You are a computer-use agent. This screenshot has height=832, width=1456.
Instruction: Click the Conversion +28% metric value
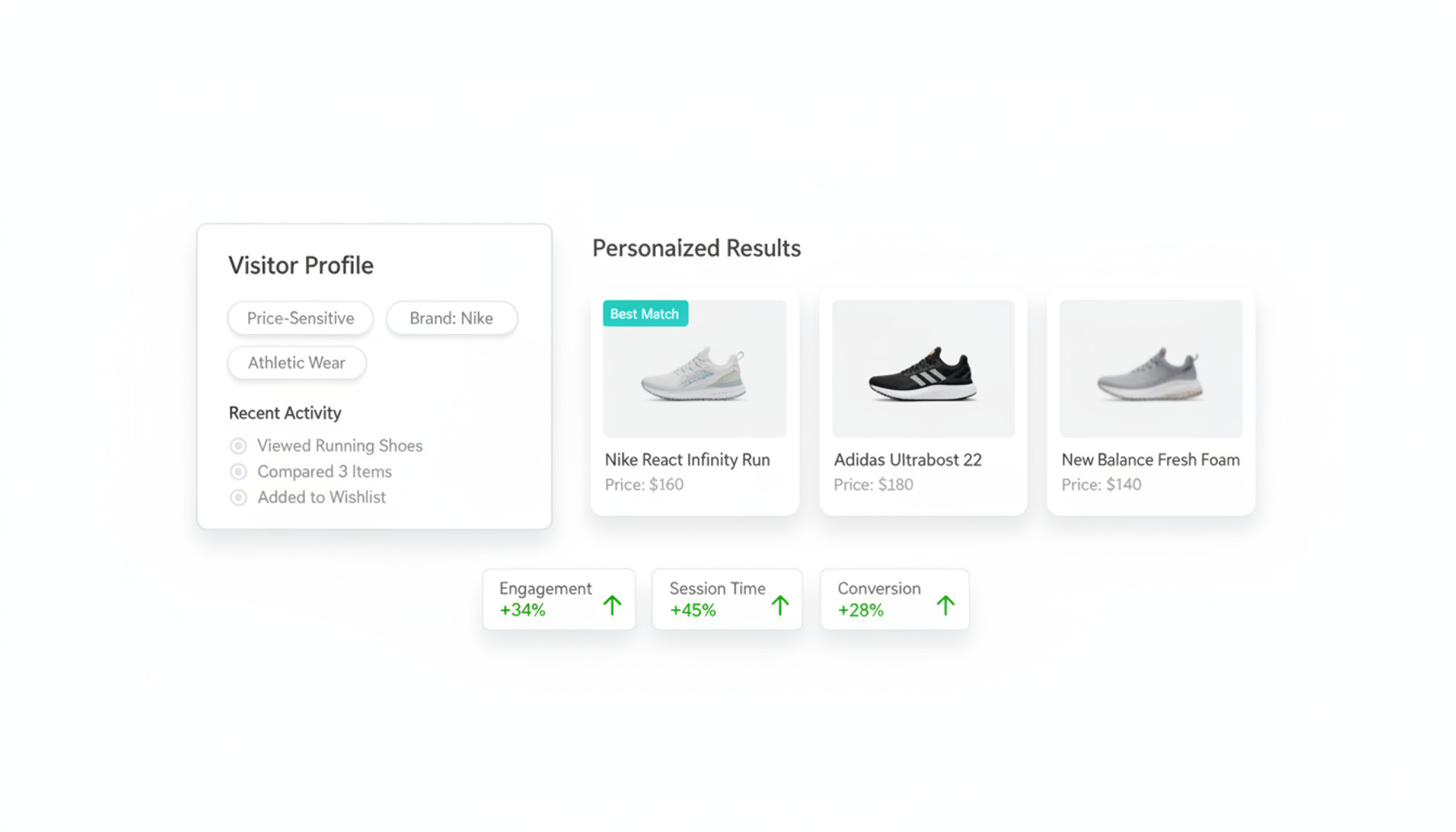(x=860, y=610)
